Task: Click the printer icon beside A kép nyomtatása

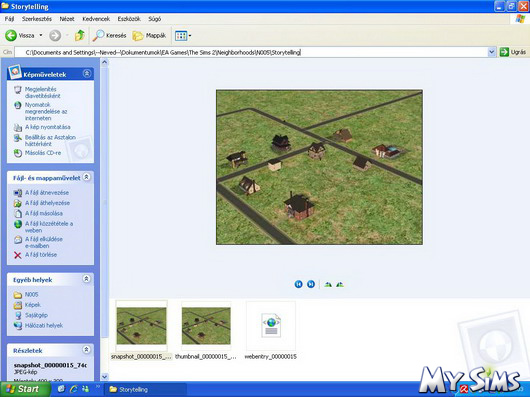Action: point(18,127)
